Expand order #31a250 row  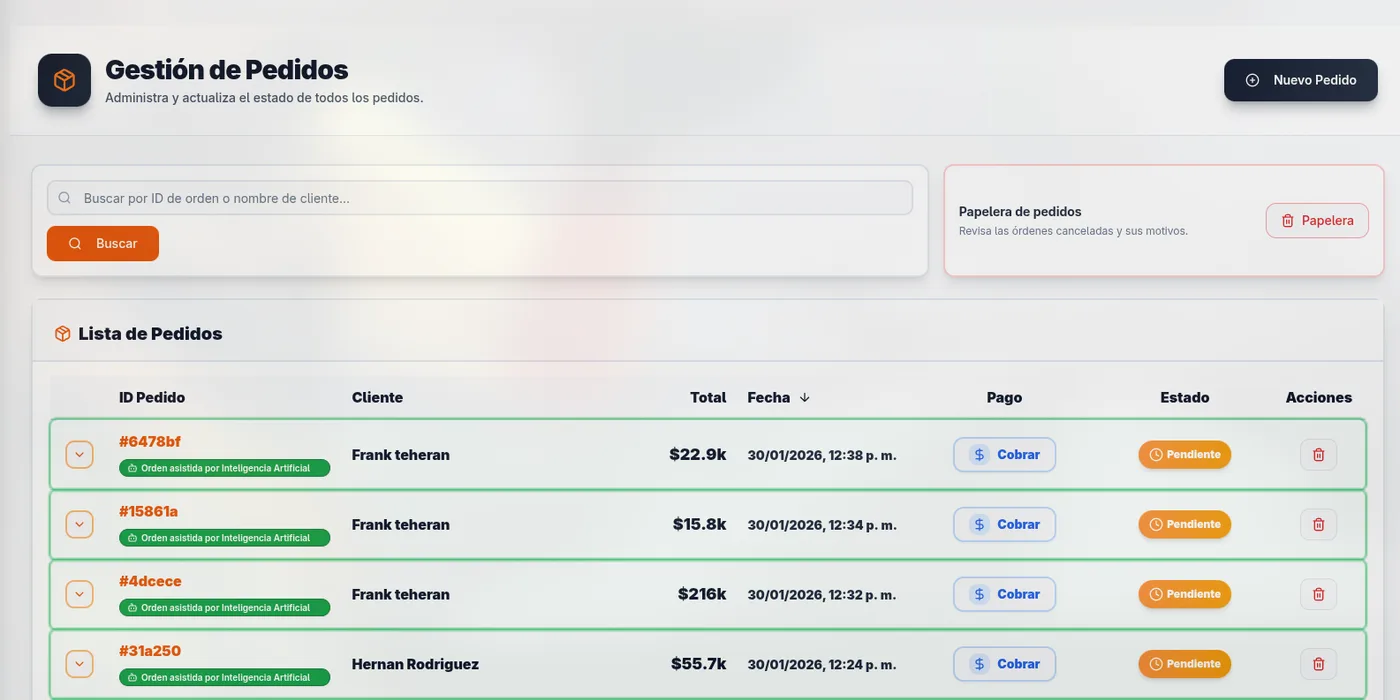click(80, 664)
